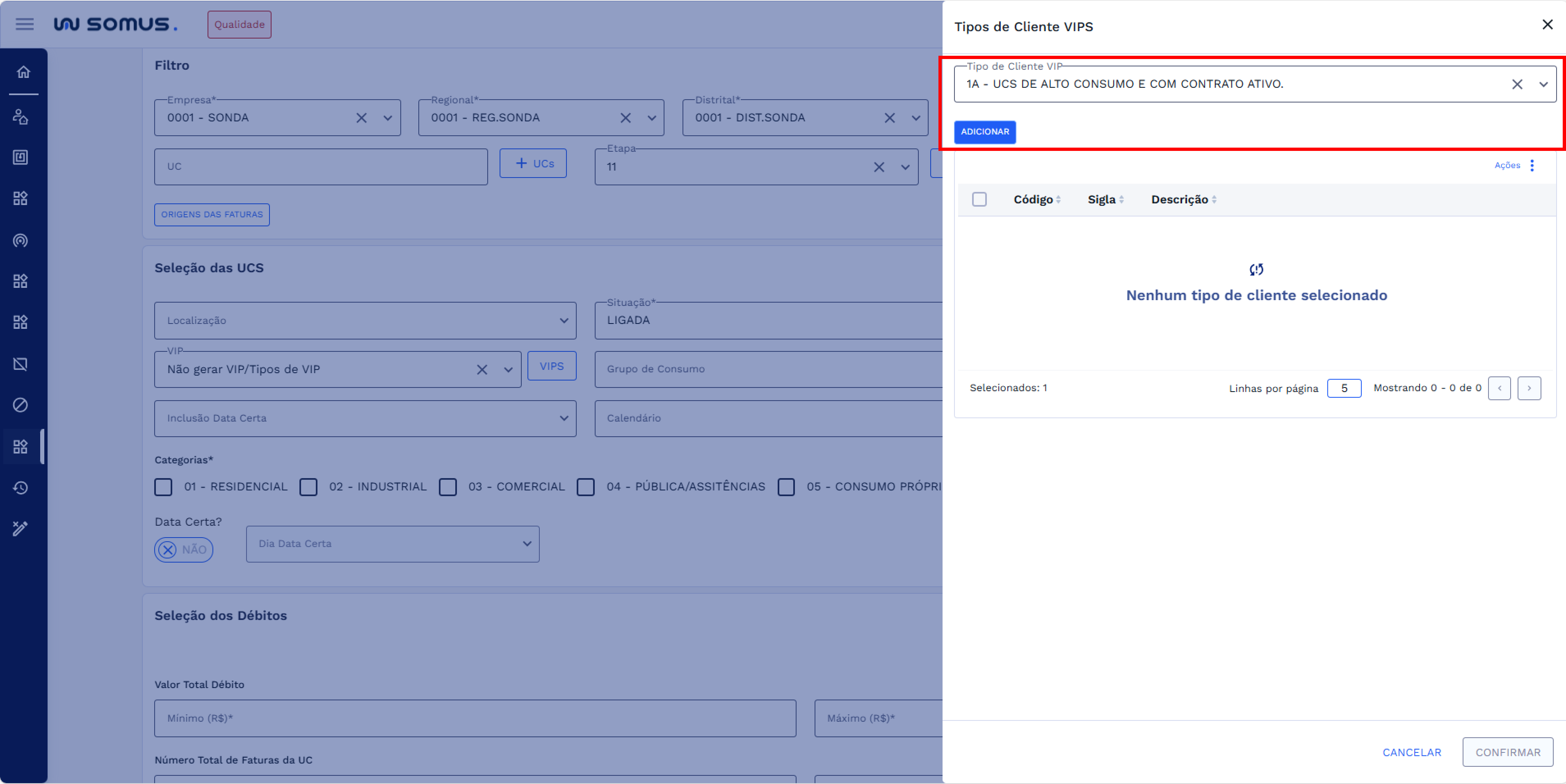The width and height of the screenshot is (1566, 784).
Task: Clear the Tipo de Cliente VIP selection
Action: coord(1516,84)
